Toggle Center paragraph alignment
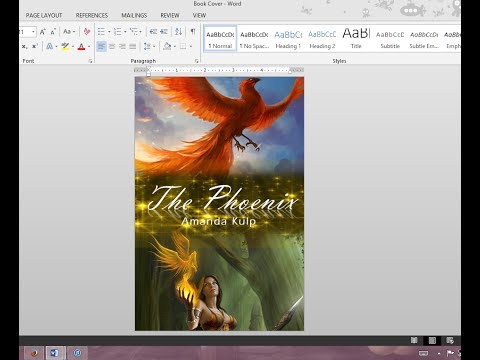This screenshot has height=360, width=480. (x=112, y=46)
